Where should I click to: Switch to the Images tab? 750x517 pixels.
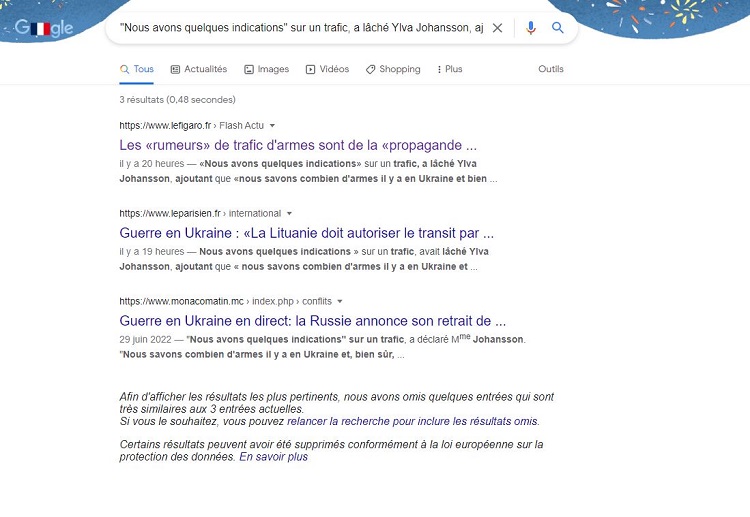click(265, 69)
